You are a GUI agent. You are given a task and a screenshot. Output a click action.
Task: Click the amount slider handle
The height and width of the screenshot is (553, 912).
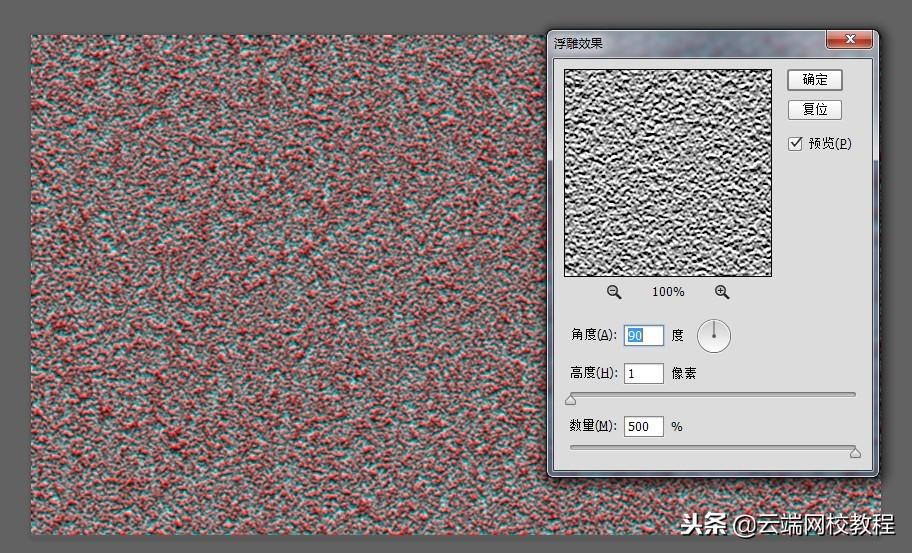[x=855, y=452]
